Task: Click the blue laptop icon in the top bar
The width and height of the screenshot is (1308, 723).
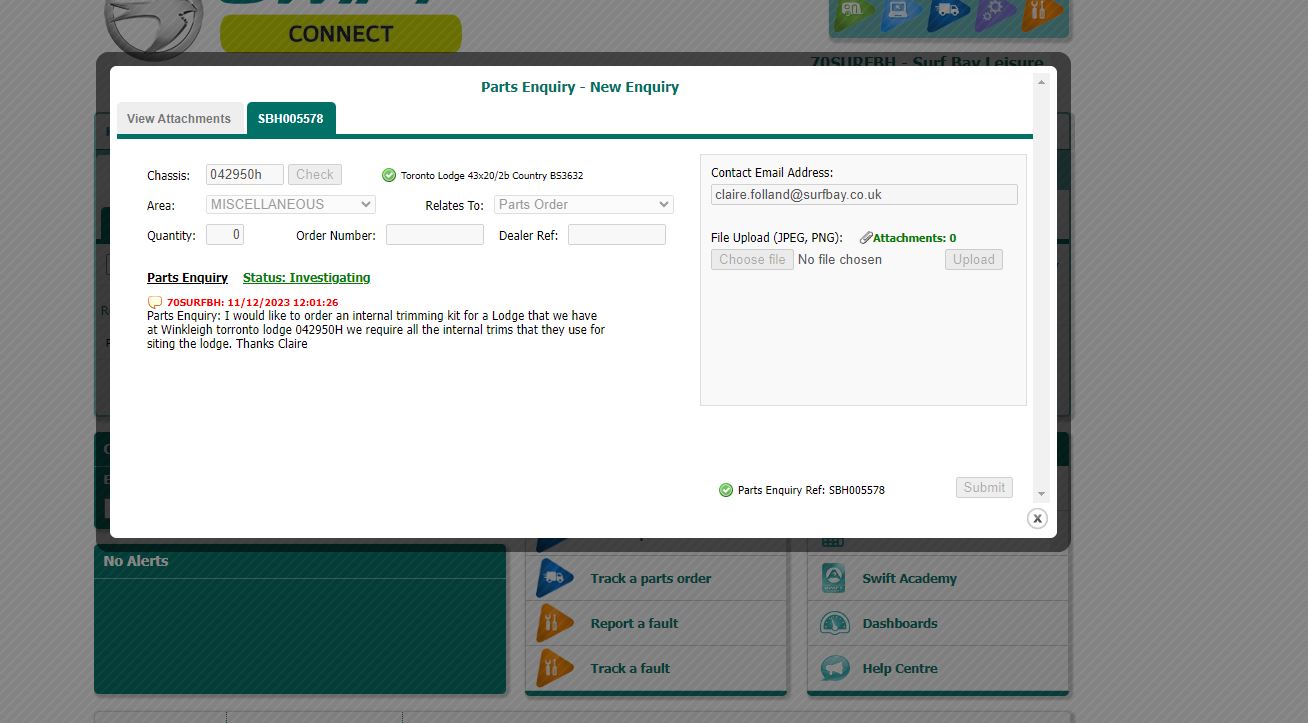Action: pos(901,13)
